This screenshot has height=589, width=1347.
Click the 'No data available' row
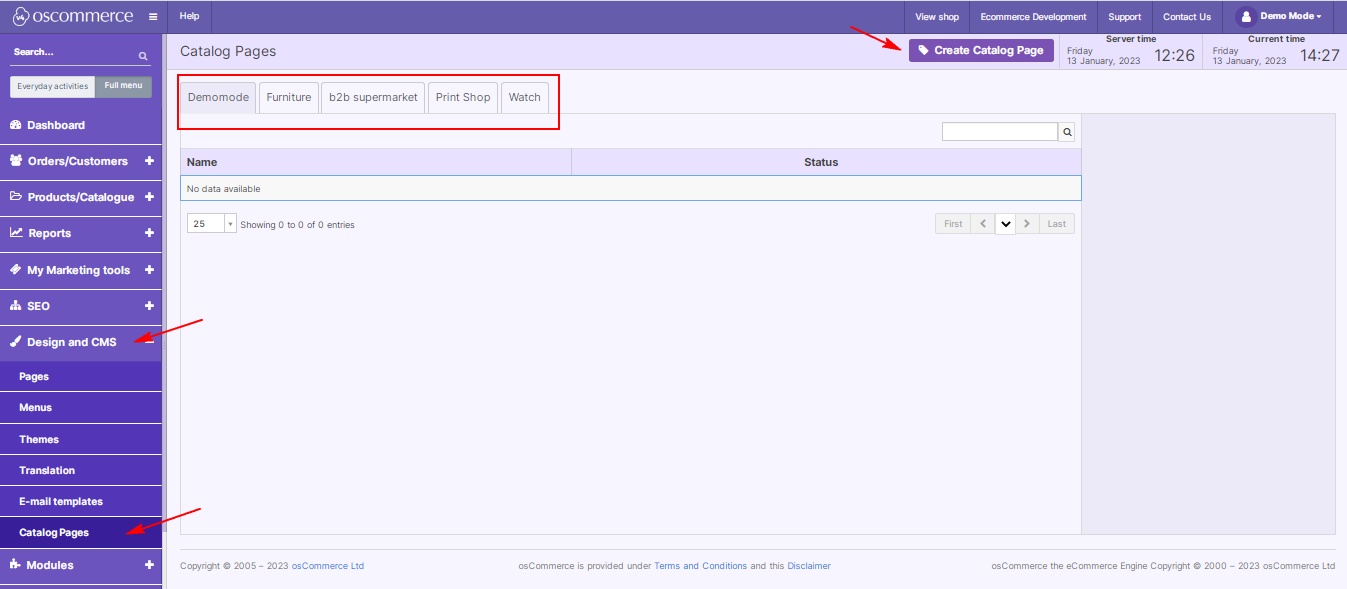[x=631, y=188]
